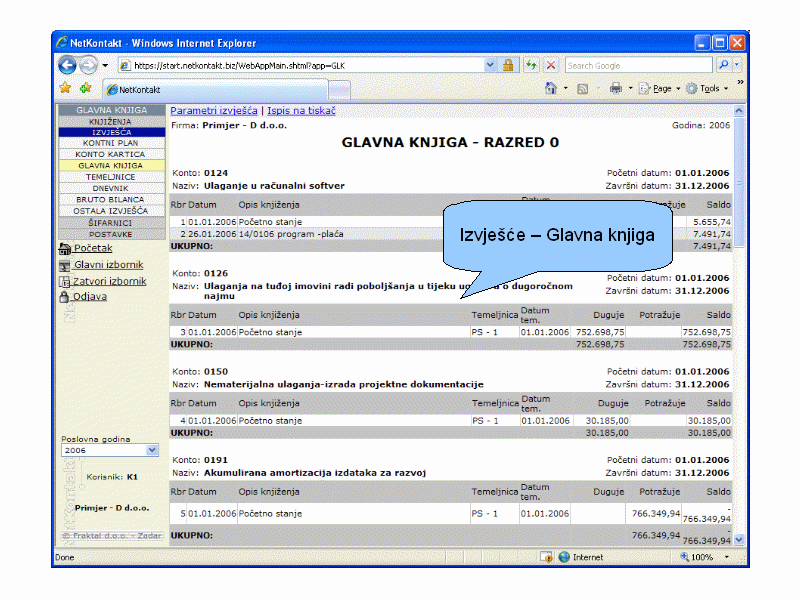800x600 pixels.
Task: Click the Glavni izbornik link
Action: coord(109,265)
